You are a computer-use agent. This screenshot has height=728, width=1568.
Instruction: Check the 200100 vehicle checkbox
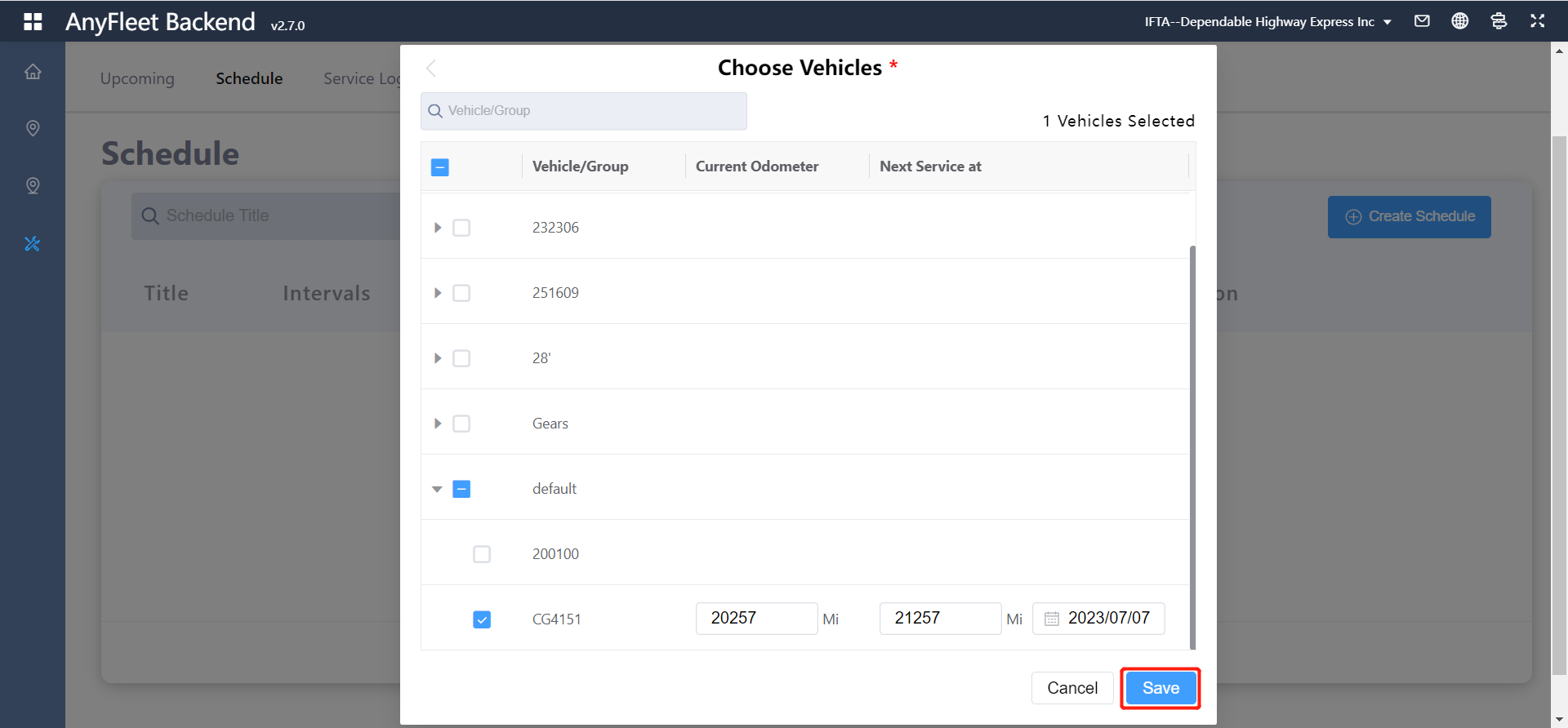[482, 554]
